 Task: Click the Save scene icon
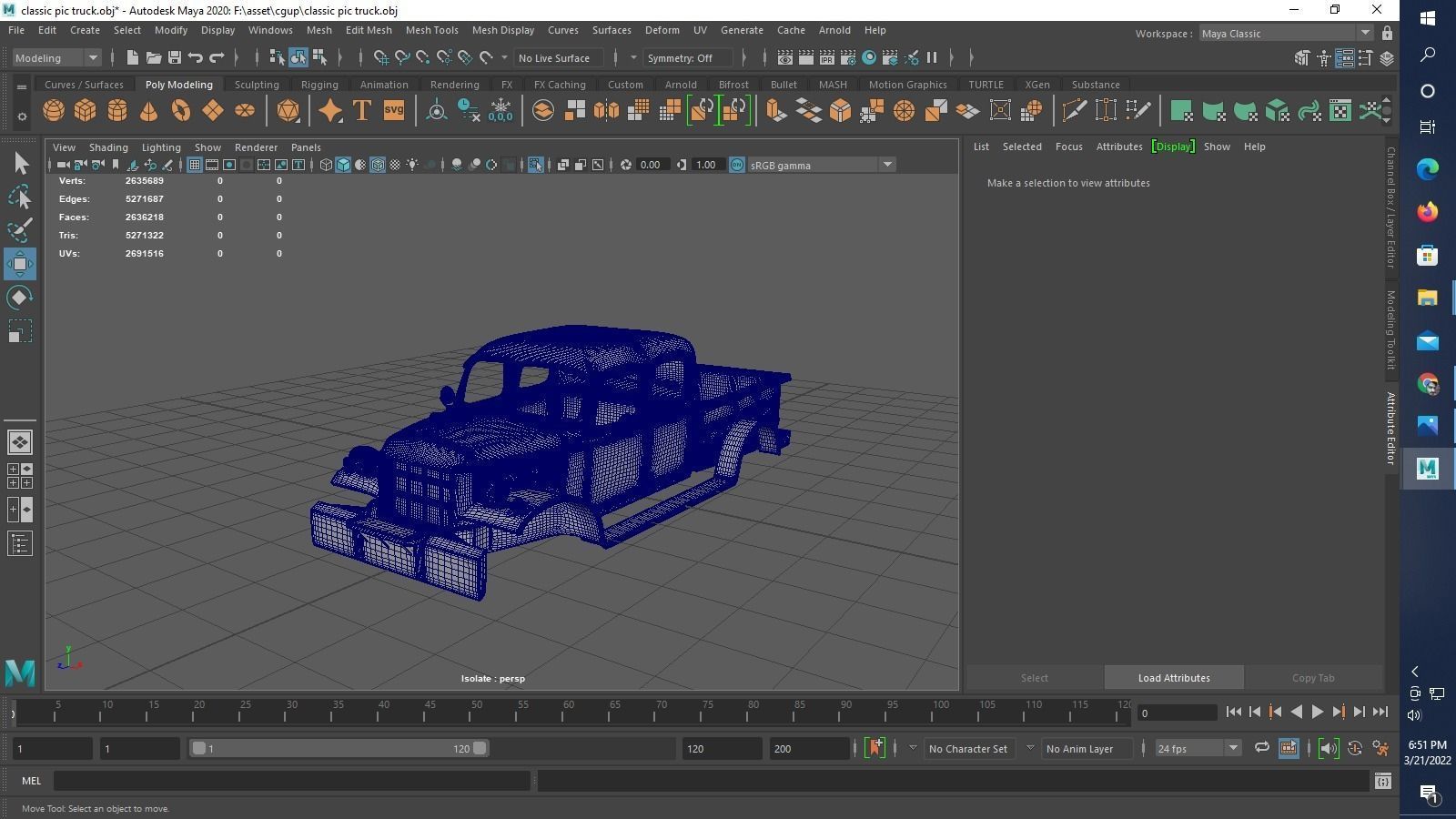point(174,57)
